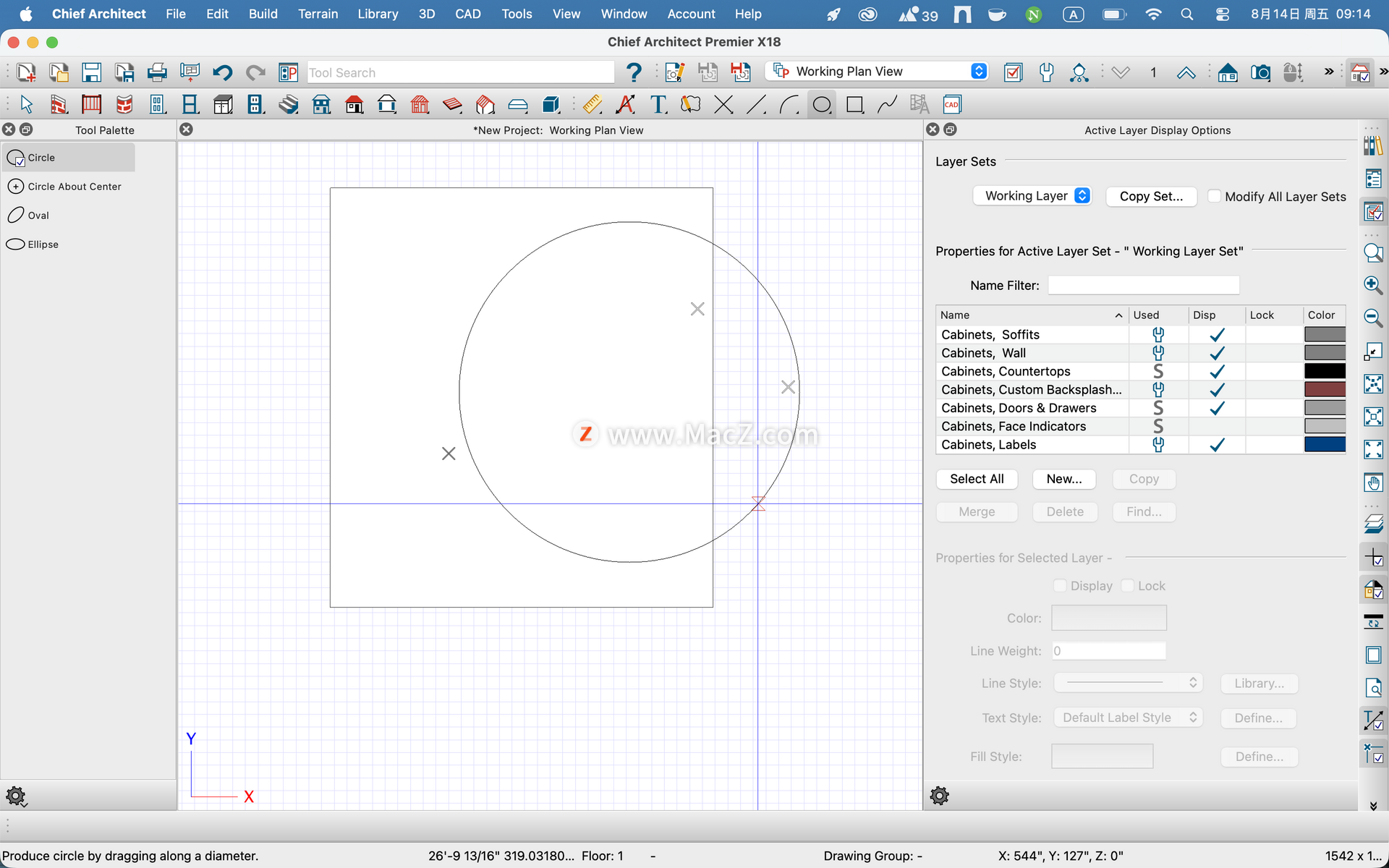Select the Delete Objects X tool

pos(723,105)
